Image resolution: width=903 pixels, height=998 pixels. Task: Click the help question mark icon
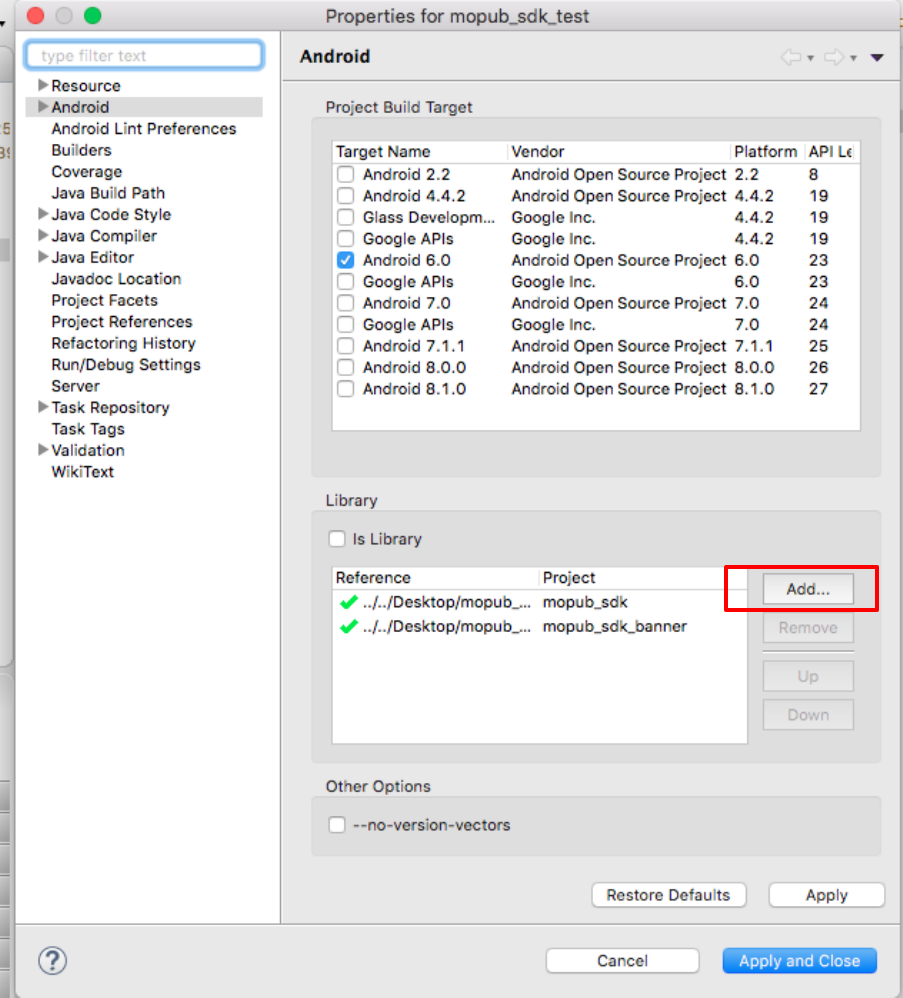coord(52,960)
